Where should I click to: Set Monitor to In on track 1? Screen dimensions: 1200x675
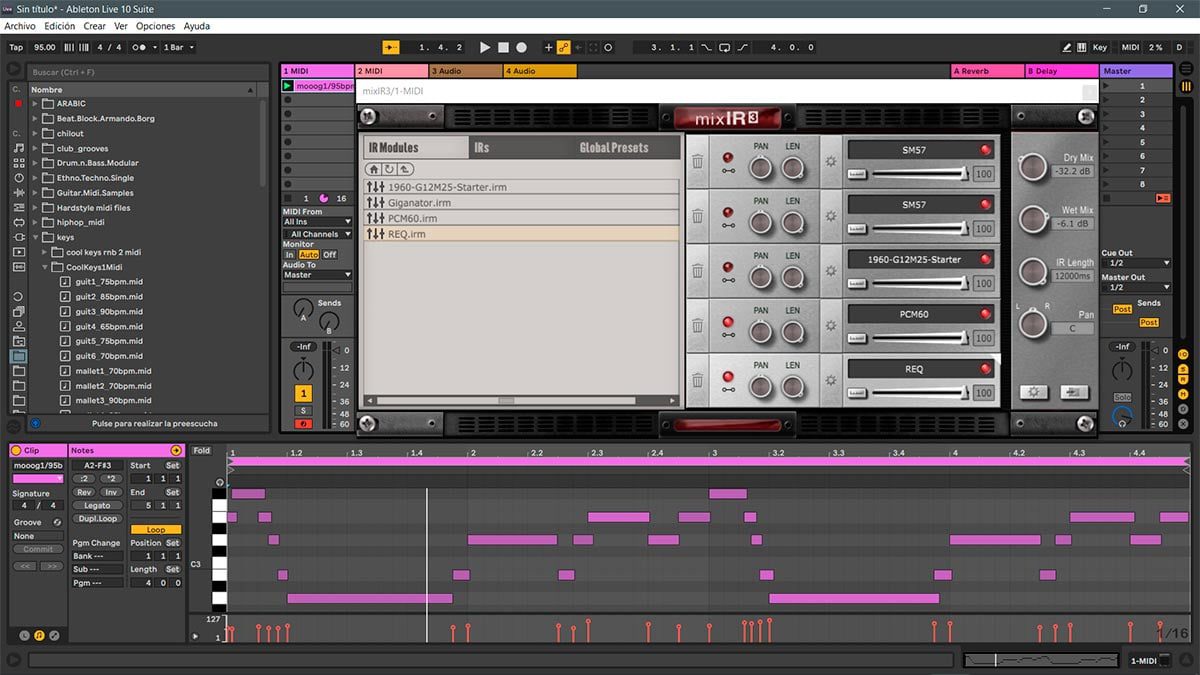click(x=289, y=255)
